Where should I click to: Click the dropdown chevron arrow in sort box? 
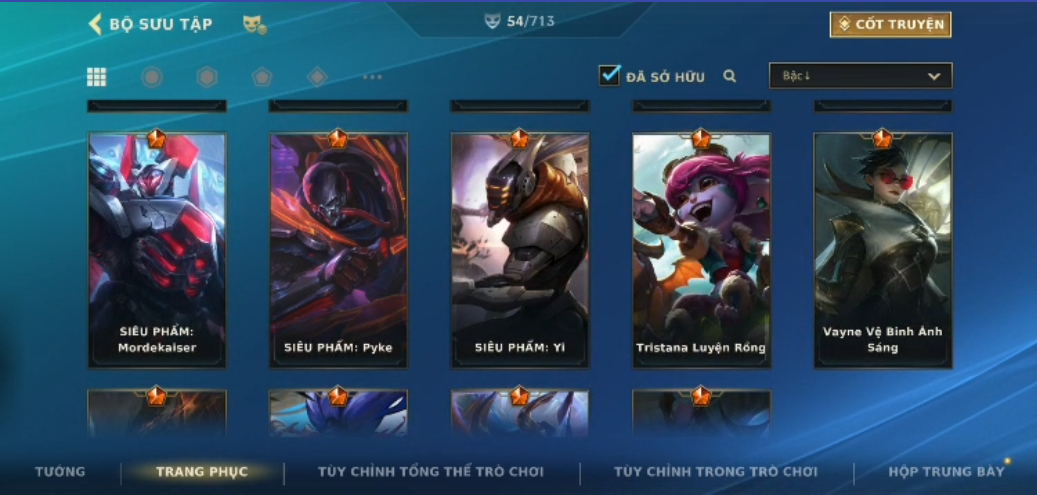(934, 76)
